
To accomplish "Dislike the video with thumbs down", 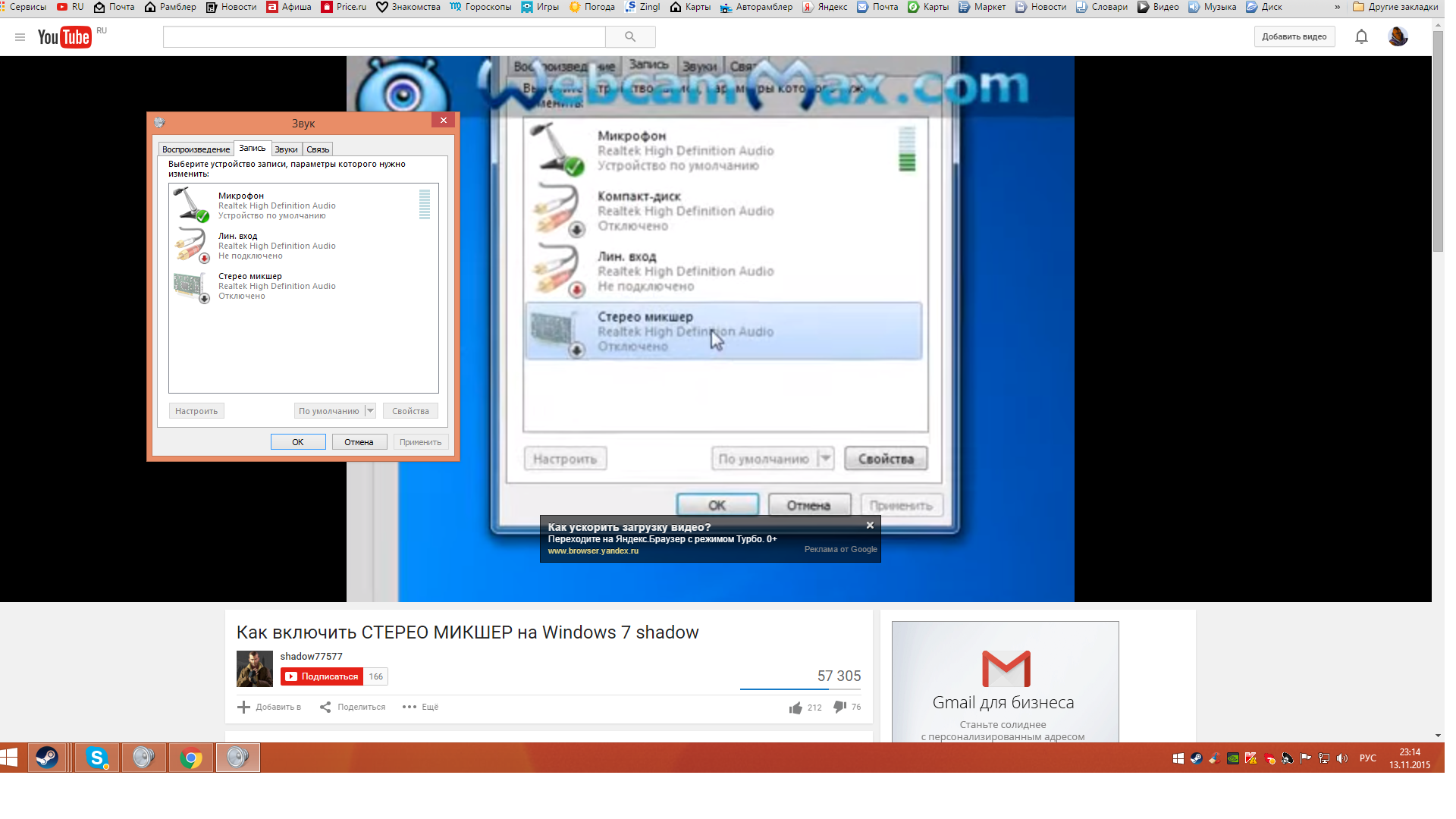I will point(839,707).
